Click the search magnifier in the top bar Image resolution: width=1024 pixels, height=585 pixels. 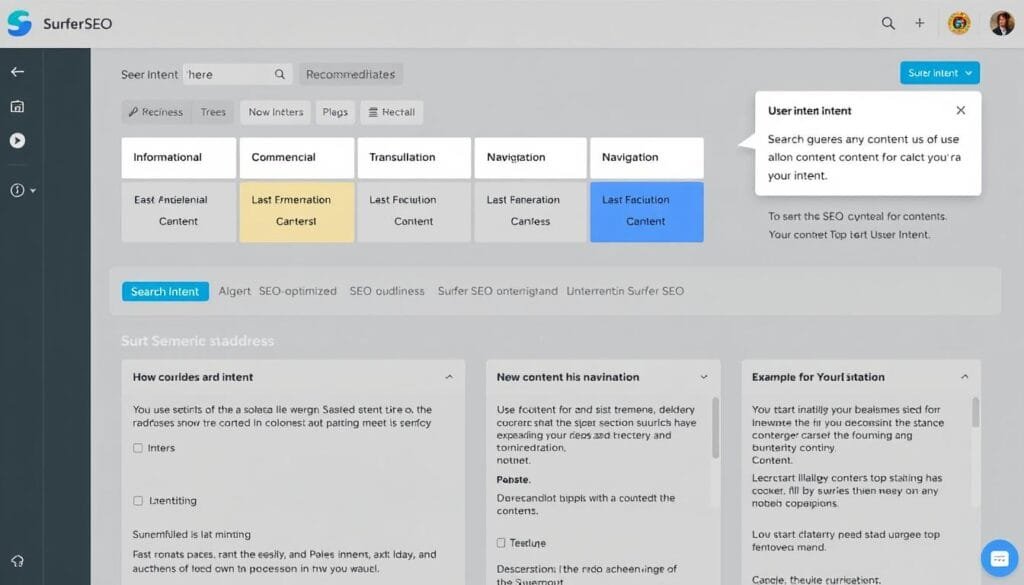pyautogui.click(x=888, y=24)
